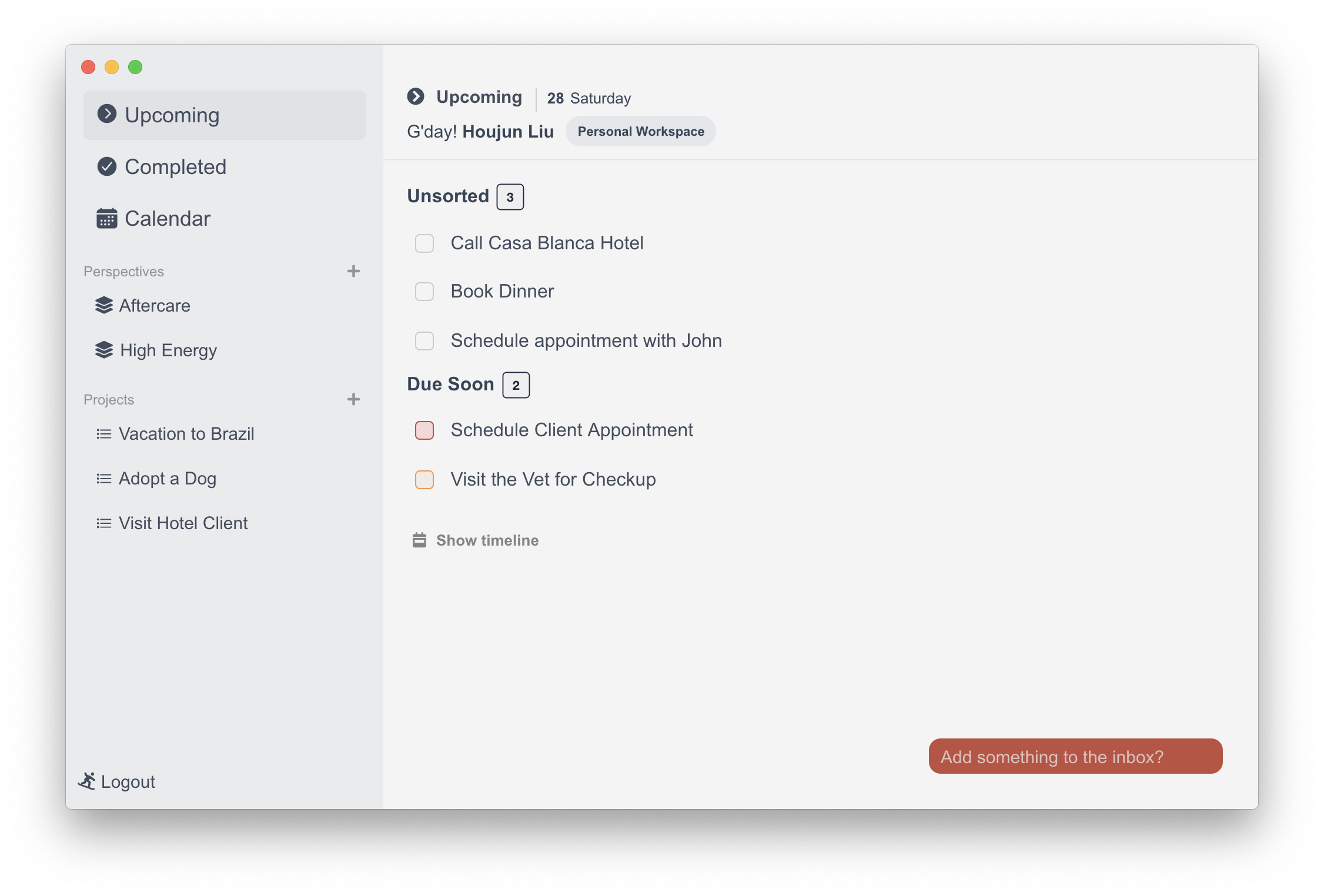Click the Schedule Client Appointment due indicator
1324x896 pixels.
pos(425,430)
